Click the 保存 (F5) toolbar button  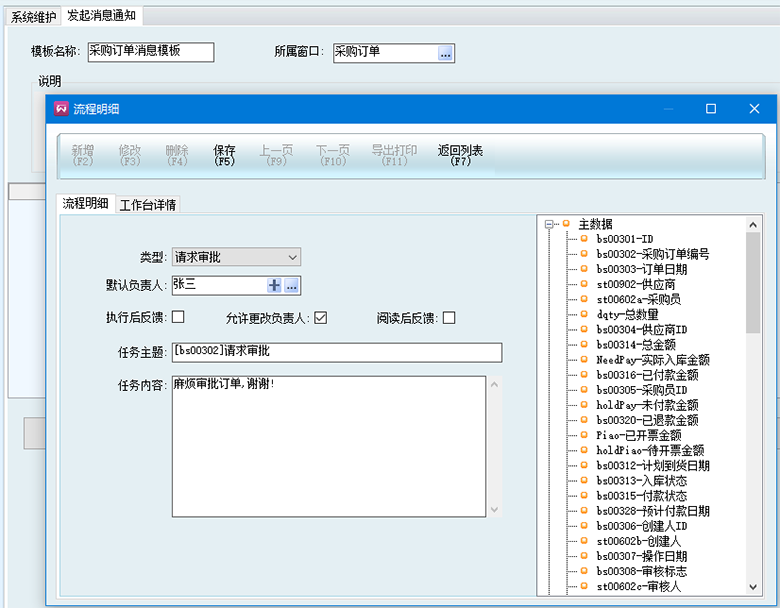click(224, 155)
